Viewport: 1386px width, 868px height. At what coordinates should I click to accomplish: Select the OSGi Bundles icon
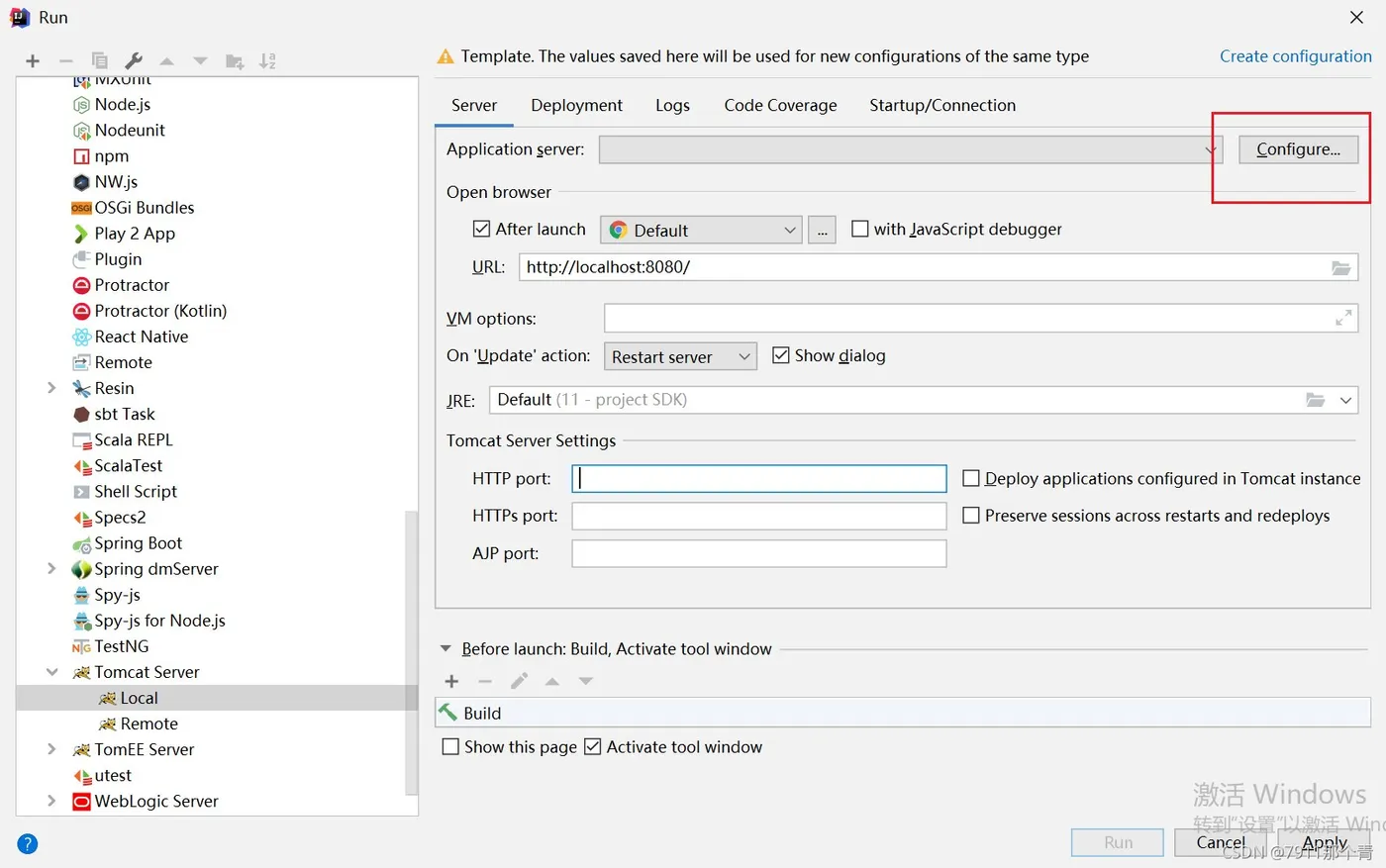coord(81,208)
